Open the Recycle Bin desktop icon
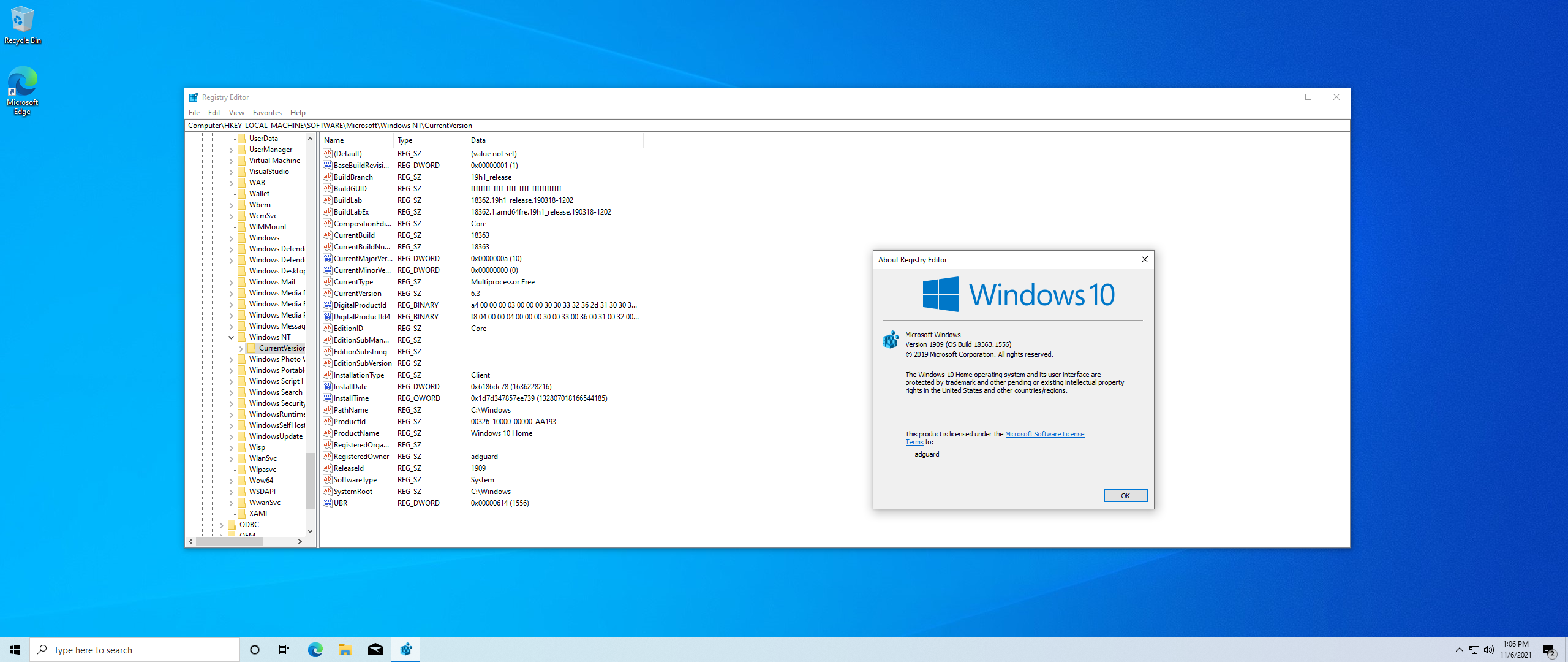 [x=22, y=25]
